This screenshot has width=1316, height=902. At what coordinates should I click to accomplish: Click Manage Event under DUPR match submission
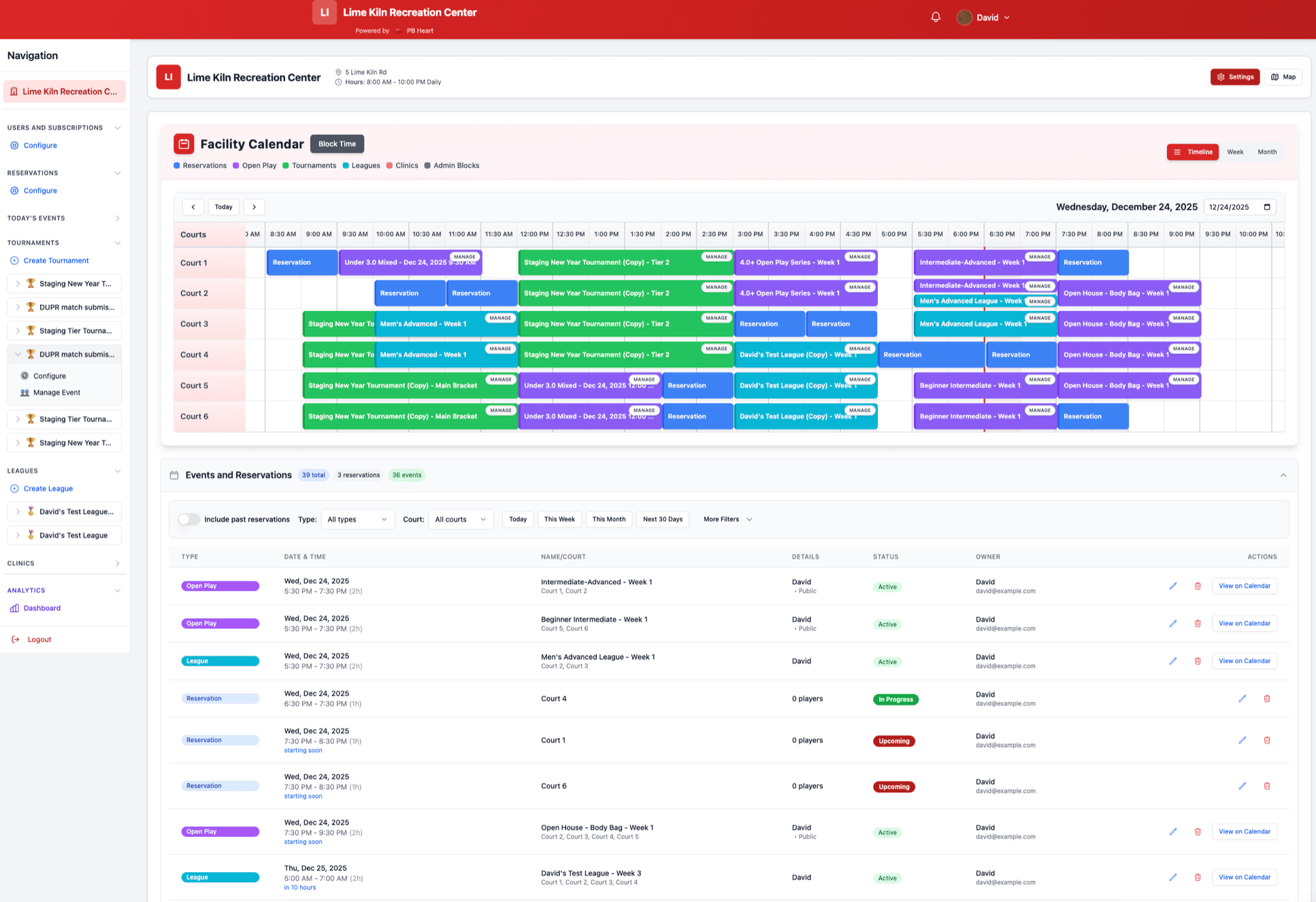(57, 392)
